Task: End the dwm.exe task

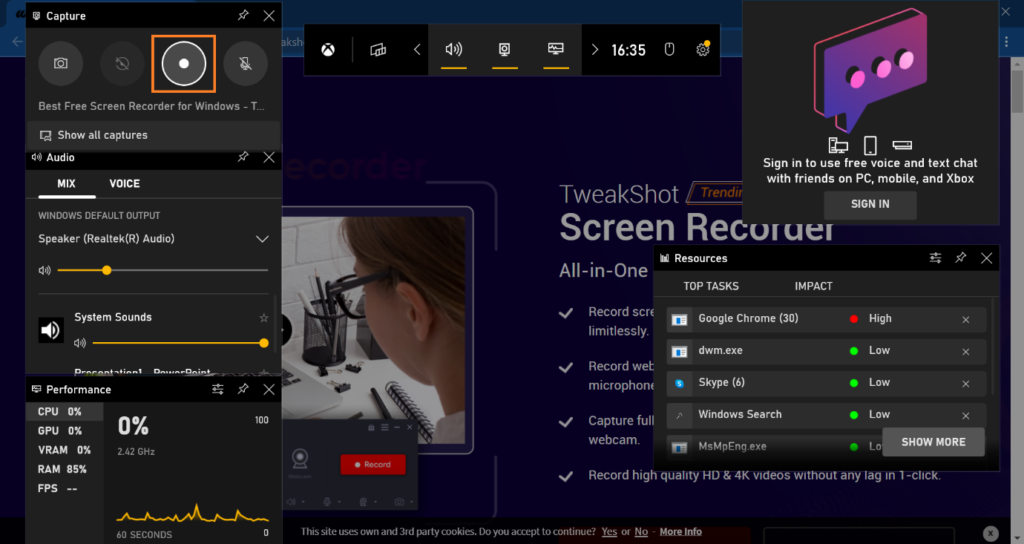Action: tap(966, 351)
